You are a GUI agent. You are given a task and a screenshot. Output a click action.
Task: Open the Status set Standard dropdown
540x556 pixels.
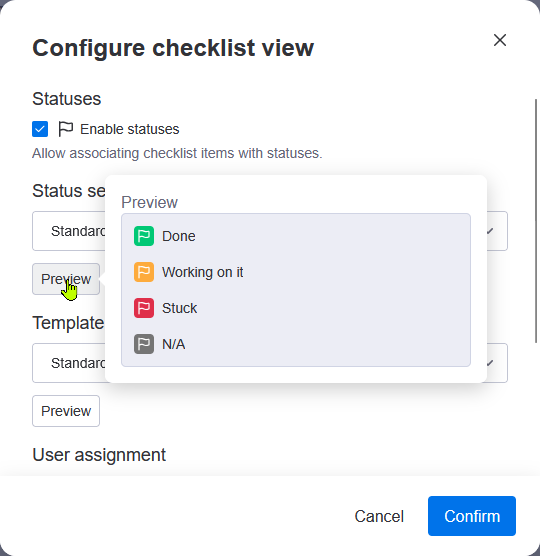[x=270, y=231]
